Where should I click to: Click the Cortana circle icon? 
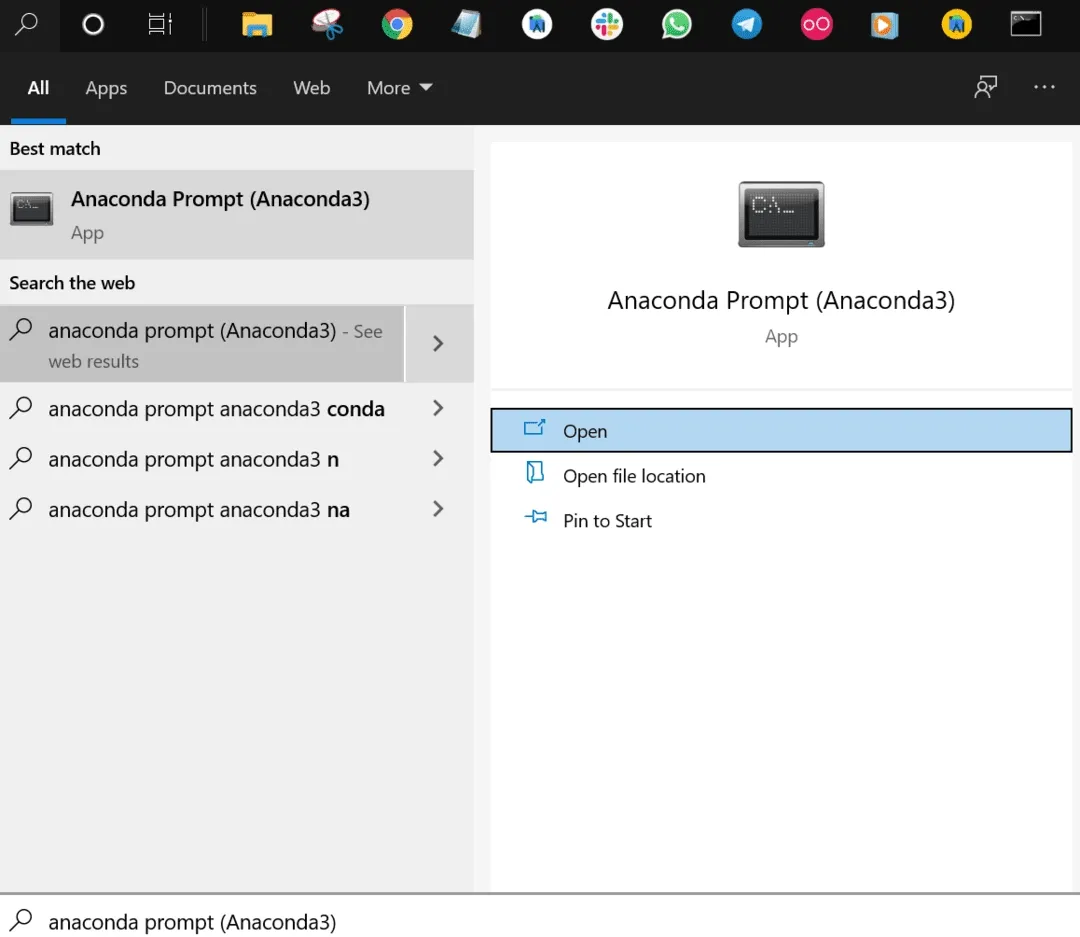tap(93, 25)
